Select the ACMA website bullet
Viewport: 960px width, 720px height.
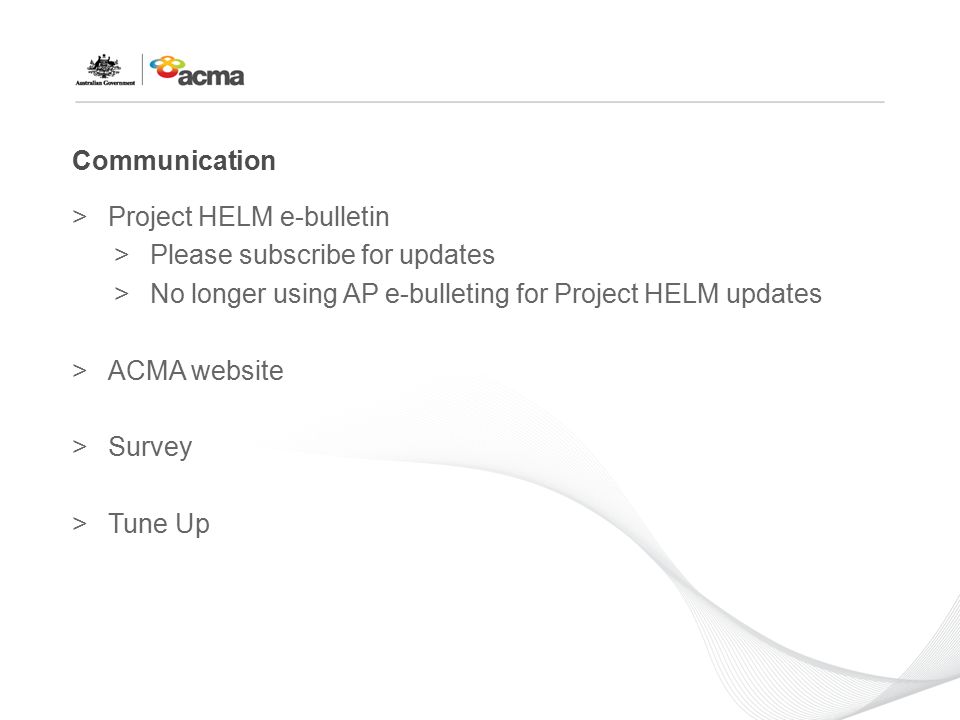pos(195,370)
